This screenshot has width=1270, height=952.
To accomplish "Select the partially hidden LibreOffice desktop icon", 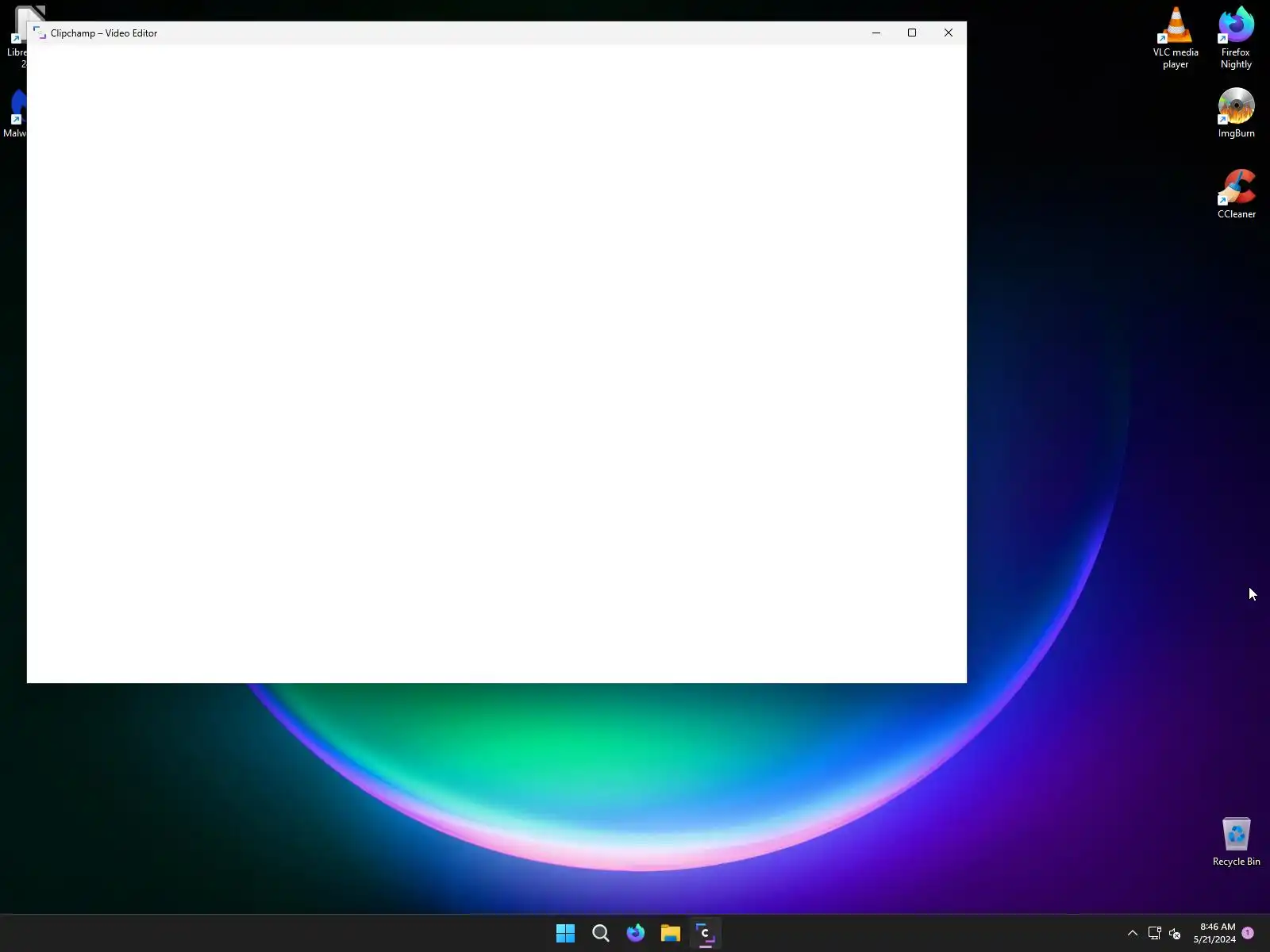I will pyautogui.click(x=16, y=37).
